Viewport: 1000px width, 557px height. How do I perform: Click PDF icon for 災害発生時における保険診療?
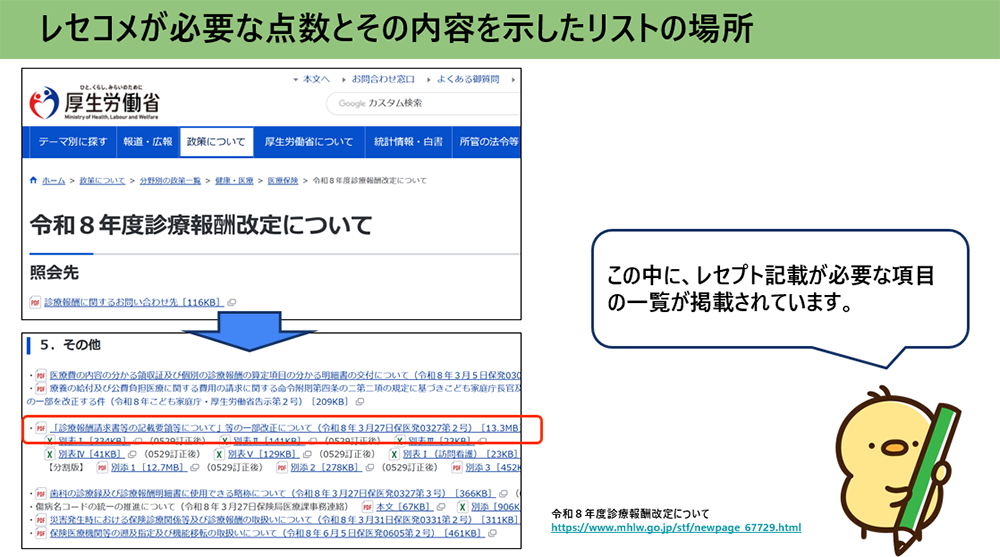pyautogui.click(x=41, y=520)
